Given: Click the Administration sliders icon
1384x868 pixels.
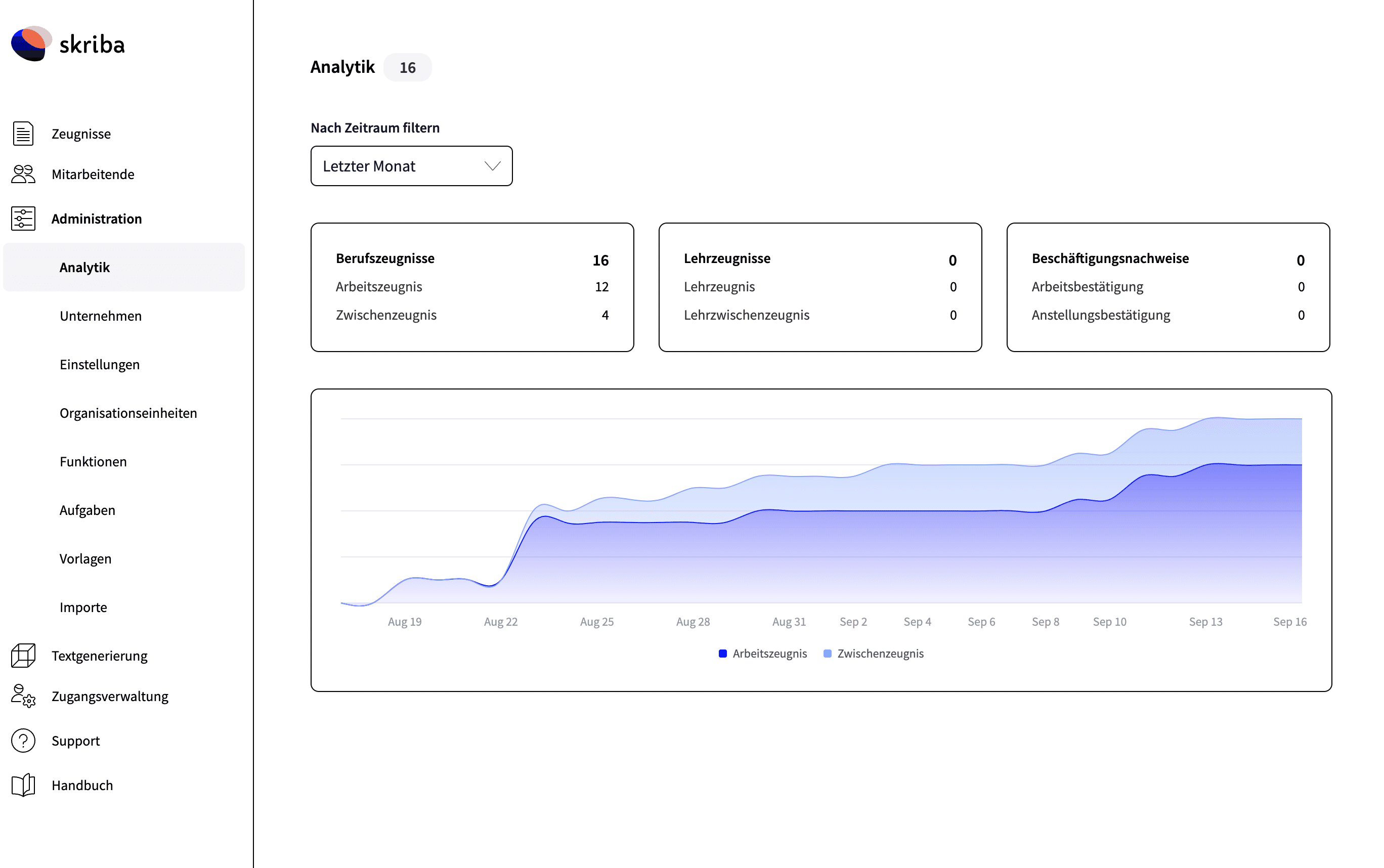Looking at the screenshot, I should 23,219.
